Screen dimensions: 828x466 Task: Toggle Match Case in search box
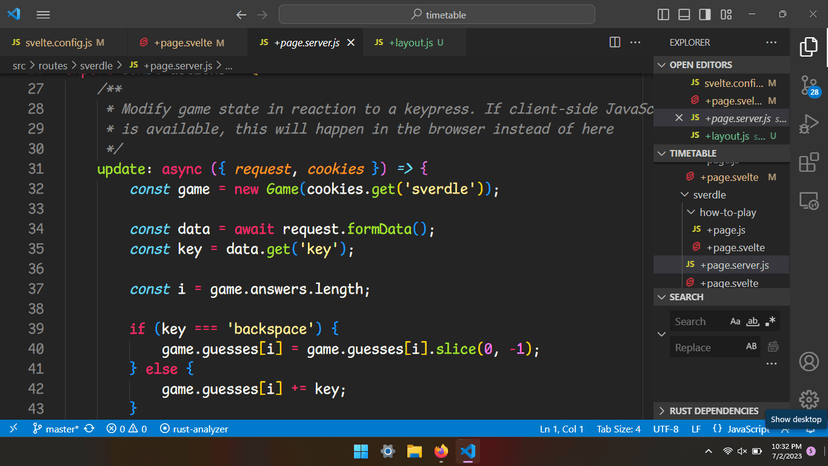click(735, 322)
